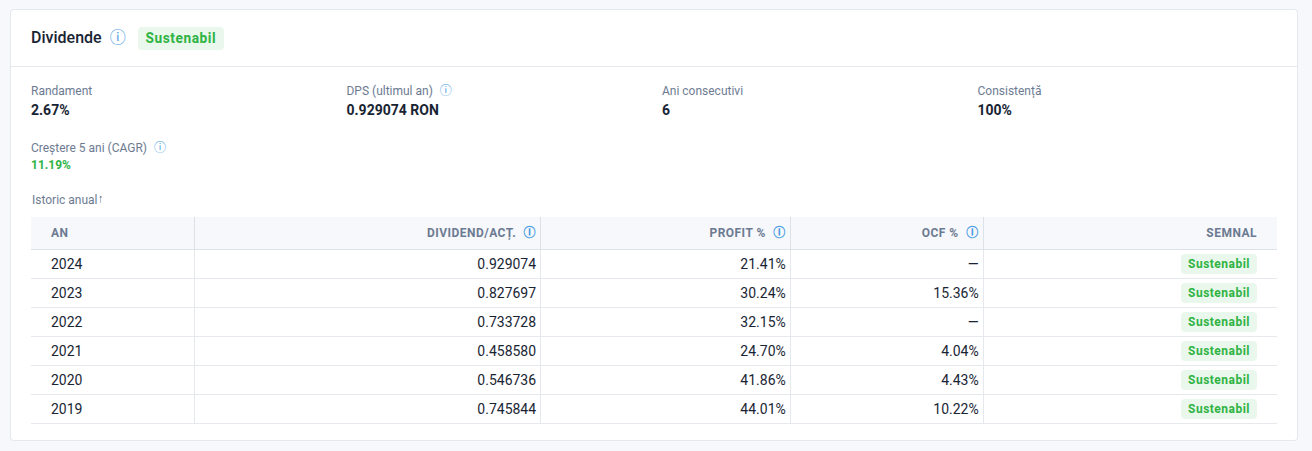Select the SEMNAL column header

pyautogui.click(x=1231, y=233)
